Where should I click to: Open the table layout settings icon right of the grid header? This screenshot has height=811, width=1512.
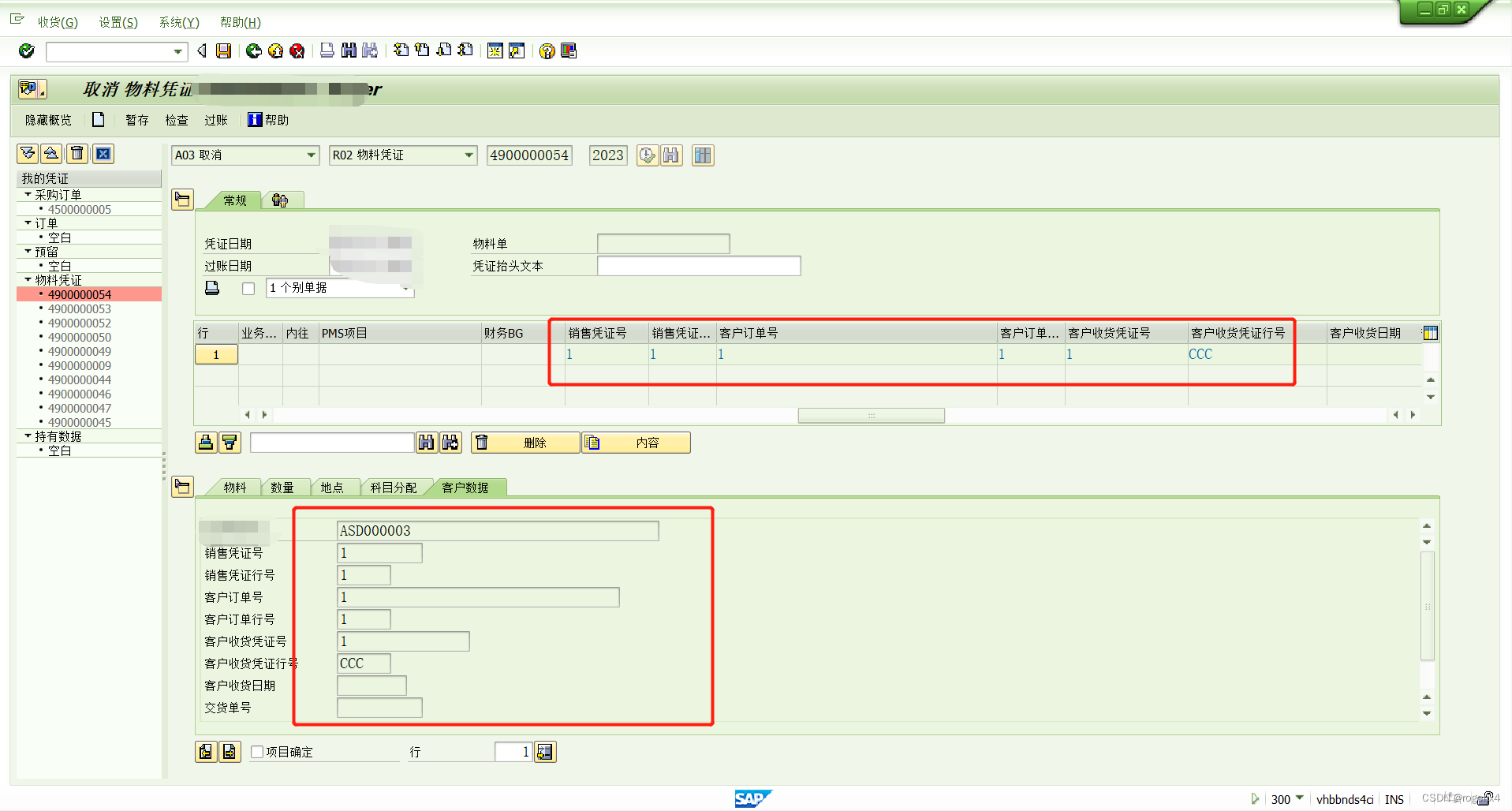coord(1430,332)
